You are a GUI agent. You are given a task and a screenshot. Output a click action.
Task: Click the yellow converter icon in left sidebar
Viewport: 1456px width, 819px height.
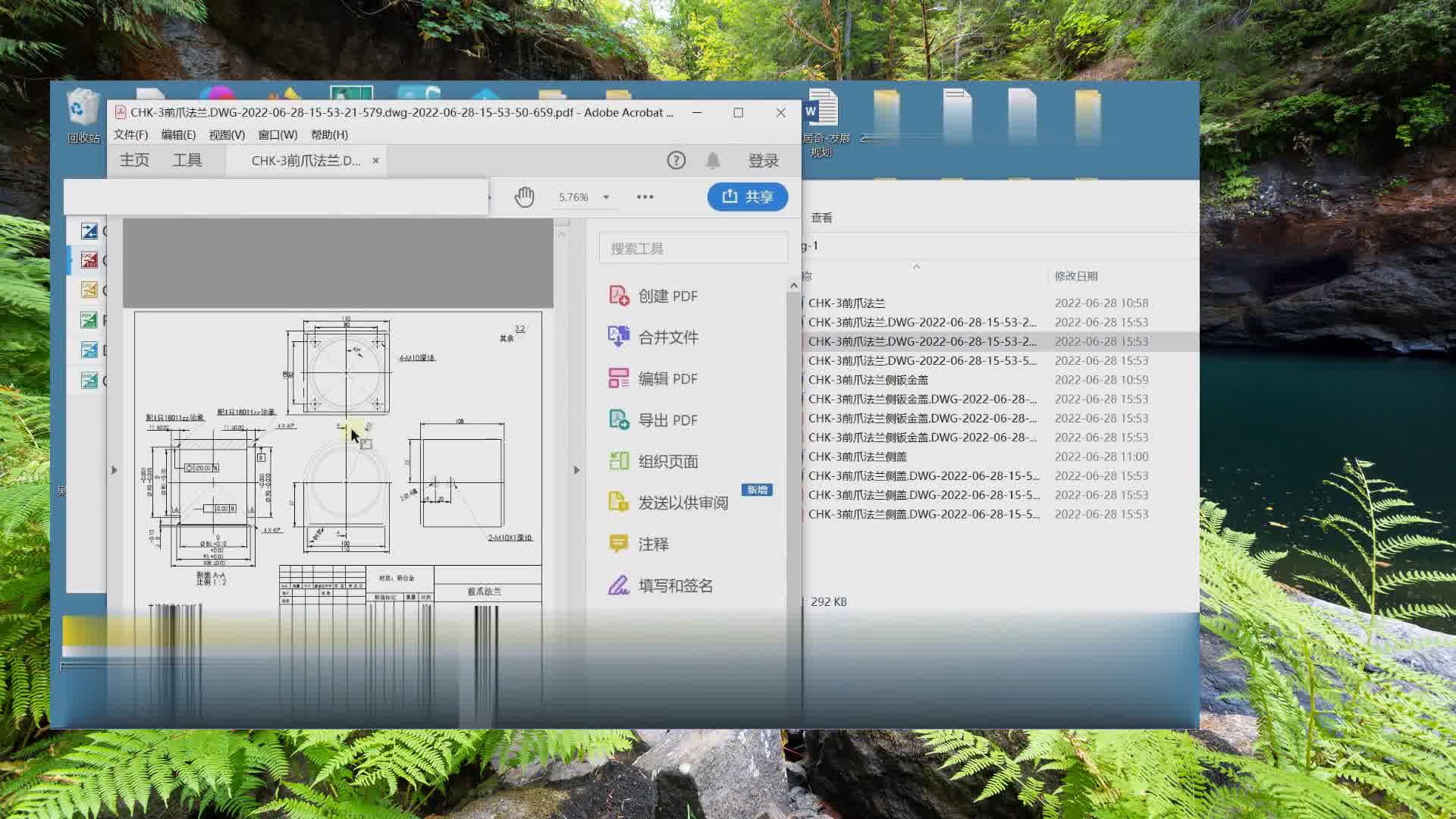89,290
